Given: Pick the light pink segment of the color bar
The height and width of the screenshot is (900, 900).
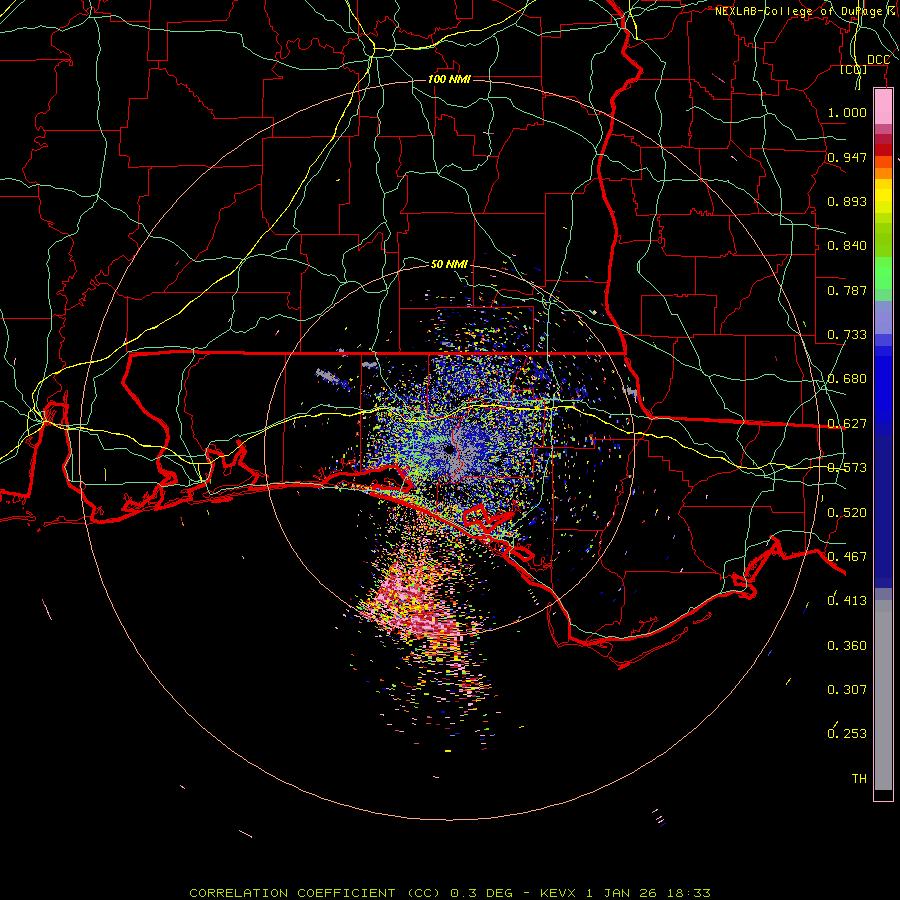Looking at the screenshot, I should tap(883, 107).
